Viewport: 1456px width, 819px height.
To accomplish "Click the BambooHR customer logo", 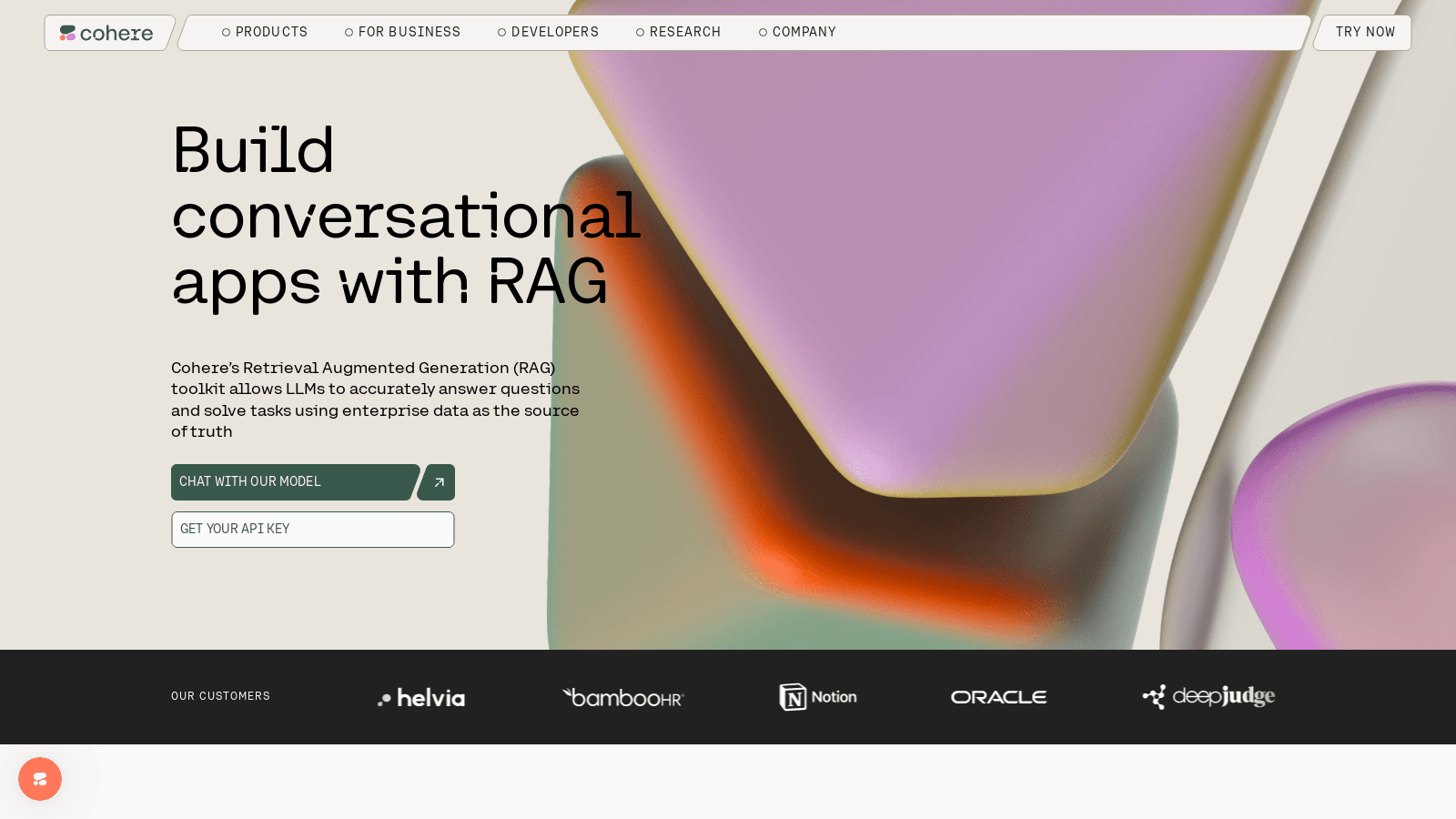I will pos(623,697).
